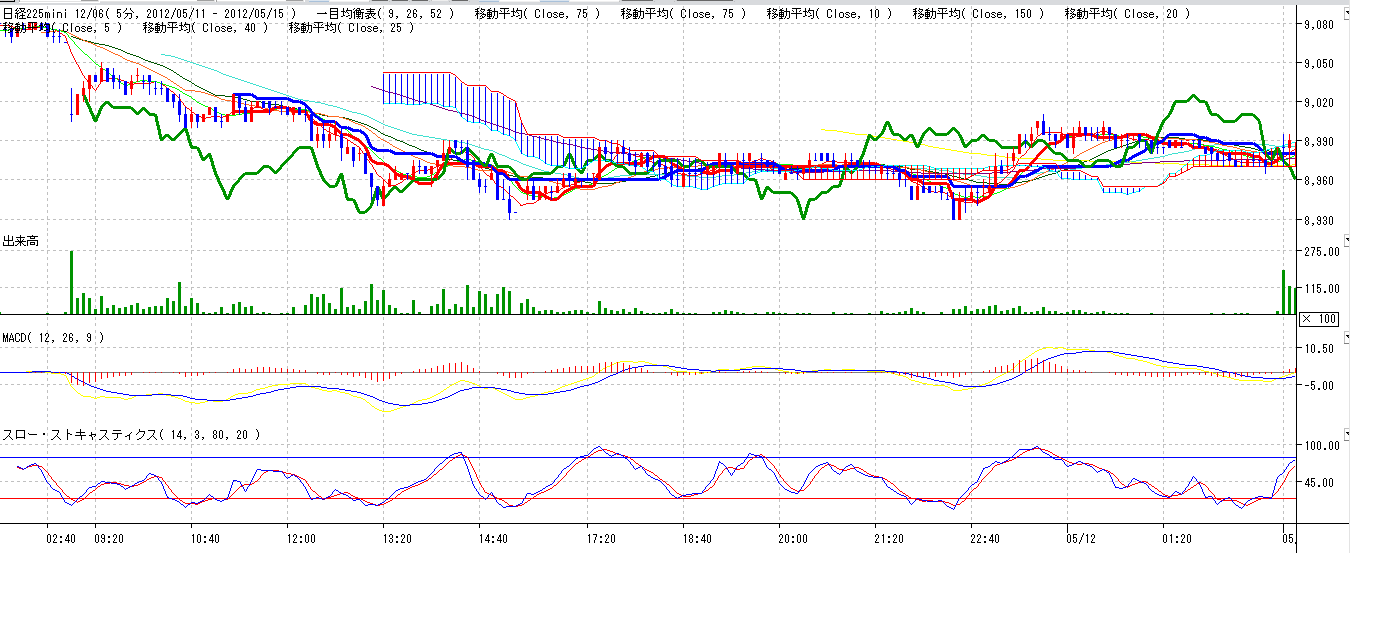The width and height of the screenshot is (1376, 620).
Task: Open the 出来高 volume panel dropdown arrow
Action: click(1346, 241)
